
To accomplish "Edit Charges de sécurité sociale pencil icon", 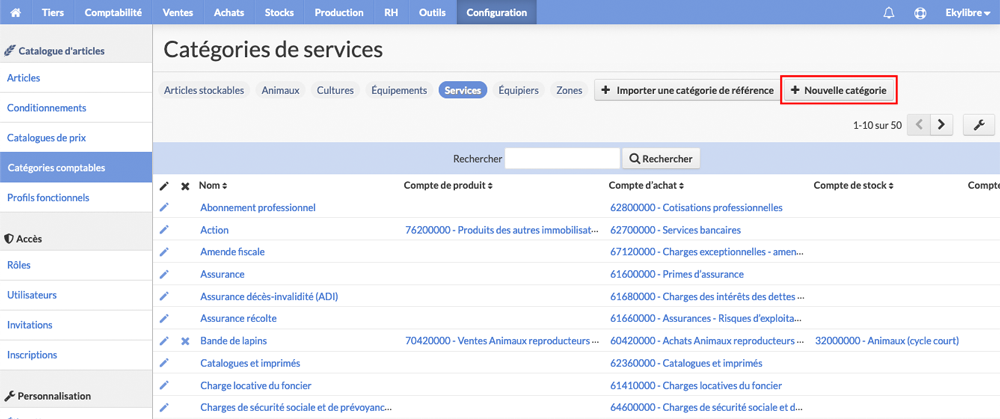I will (164, 407).
